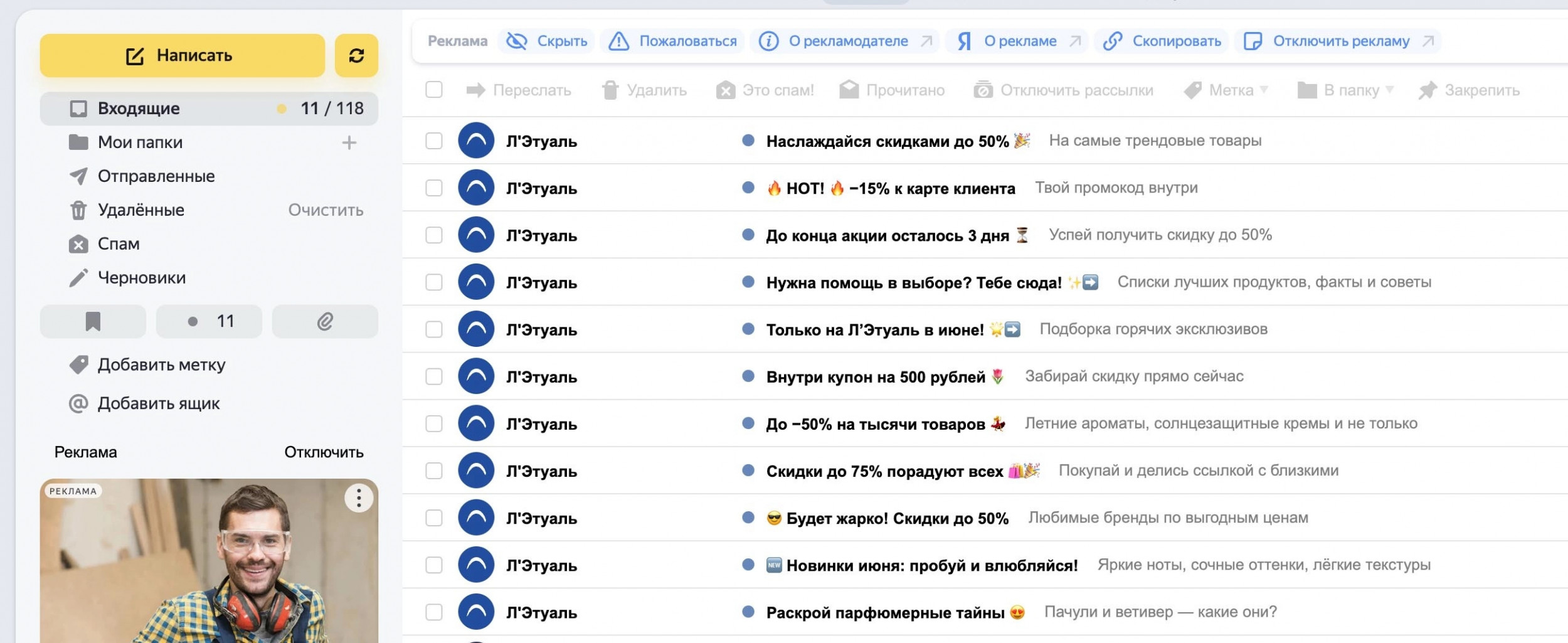This screenshot has width=1568, height=643.
Task: Click the icon beside Отключить рекламу in ad bar
Action: (x=1253, y=41)
